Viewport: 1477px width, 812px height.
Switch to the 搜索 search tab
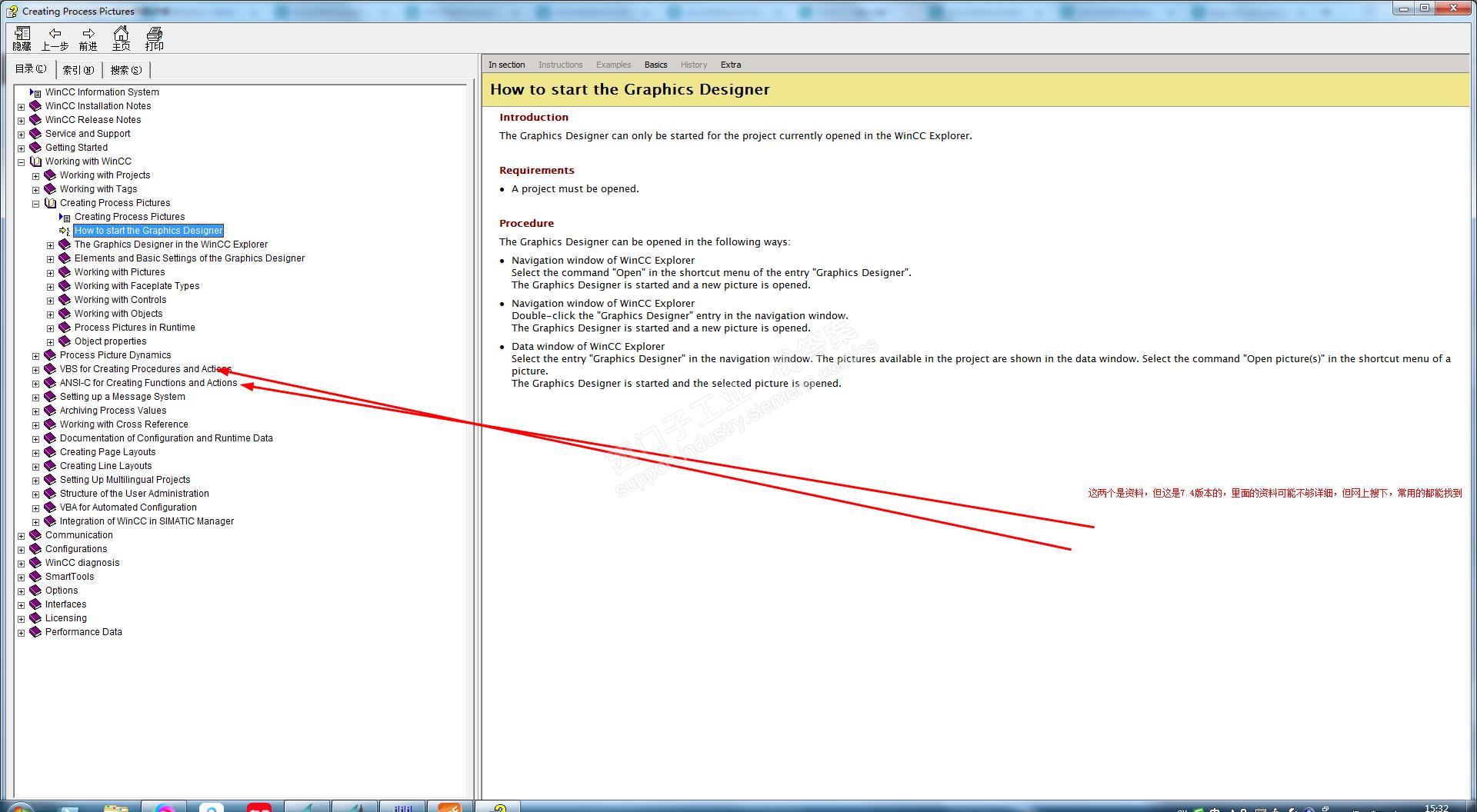pos(126,70)
